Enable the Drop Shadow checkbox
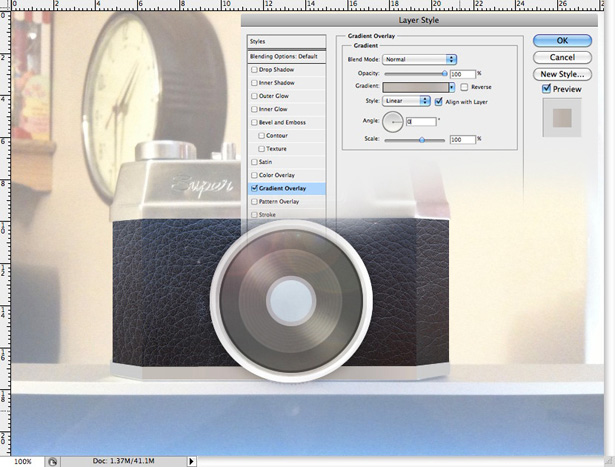The image size is (615, 467). [x=254, y=70]
